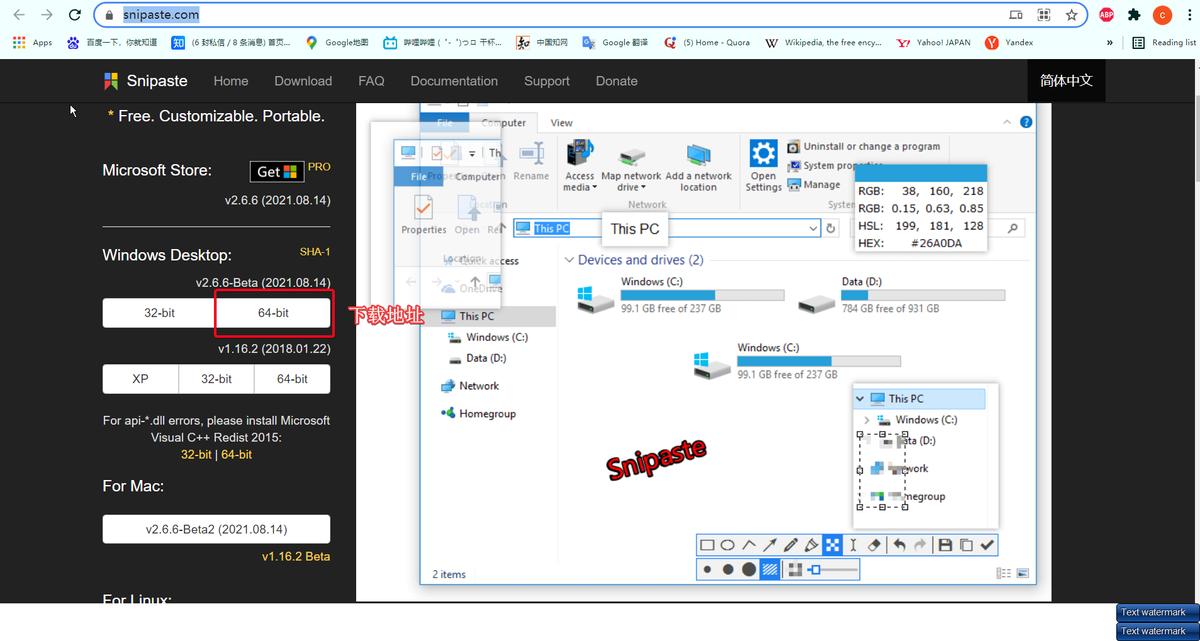Open the Google Maps bookmark
Screen dimensions: 1200x641
click(x=337, y=43)
